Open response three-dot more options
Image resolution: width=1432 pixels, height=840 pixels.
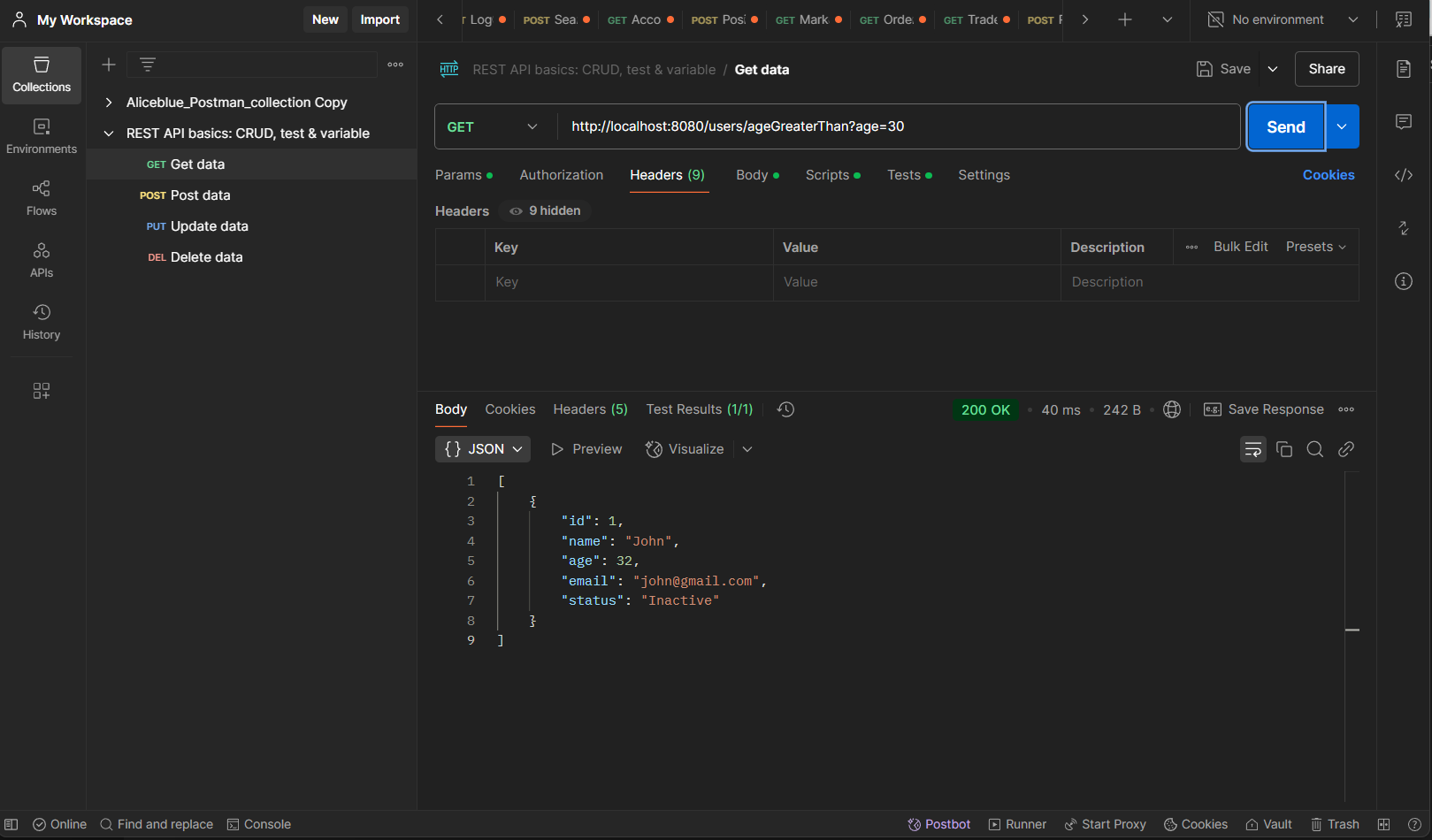pos(1346,409)
